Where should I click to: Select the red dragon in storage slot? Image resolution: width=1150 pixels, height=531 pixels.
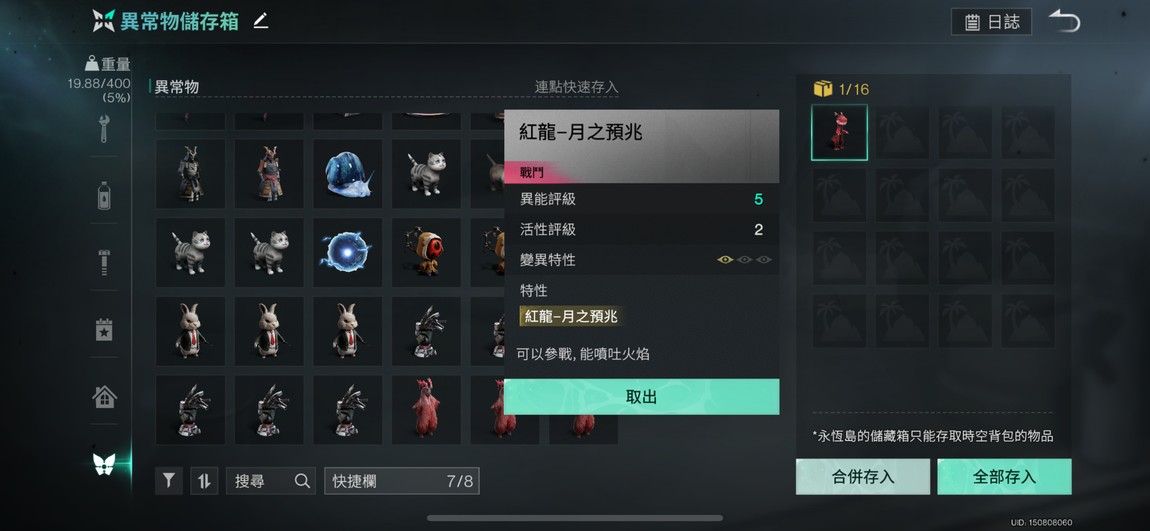pos(839,133)
